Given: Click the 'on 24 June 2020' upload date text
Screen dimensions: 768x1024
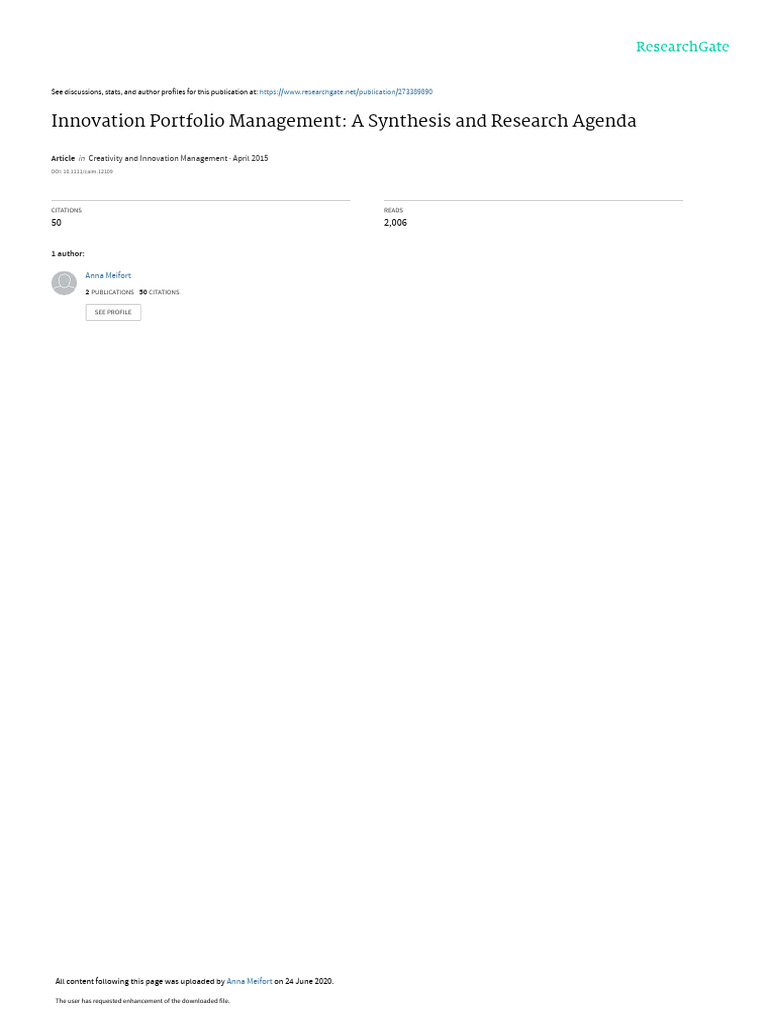Looking at the screenshot, I should pyautogui.click(x=304, y=981).
